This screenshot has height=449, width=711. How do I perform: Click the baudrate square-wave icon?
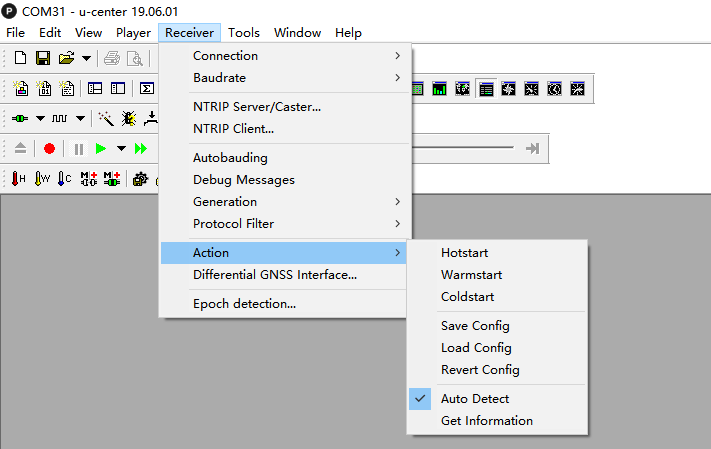click(x=59, y=118)
